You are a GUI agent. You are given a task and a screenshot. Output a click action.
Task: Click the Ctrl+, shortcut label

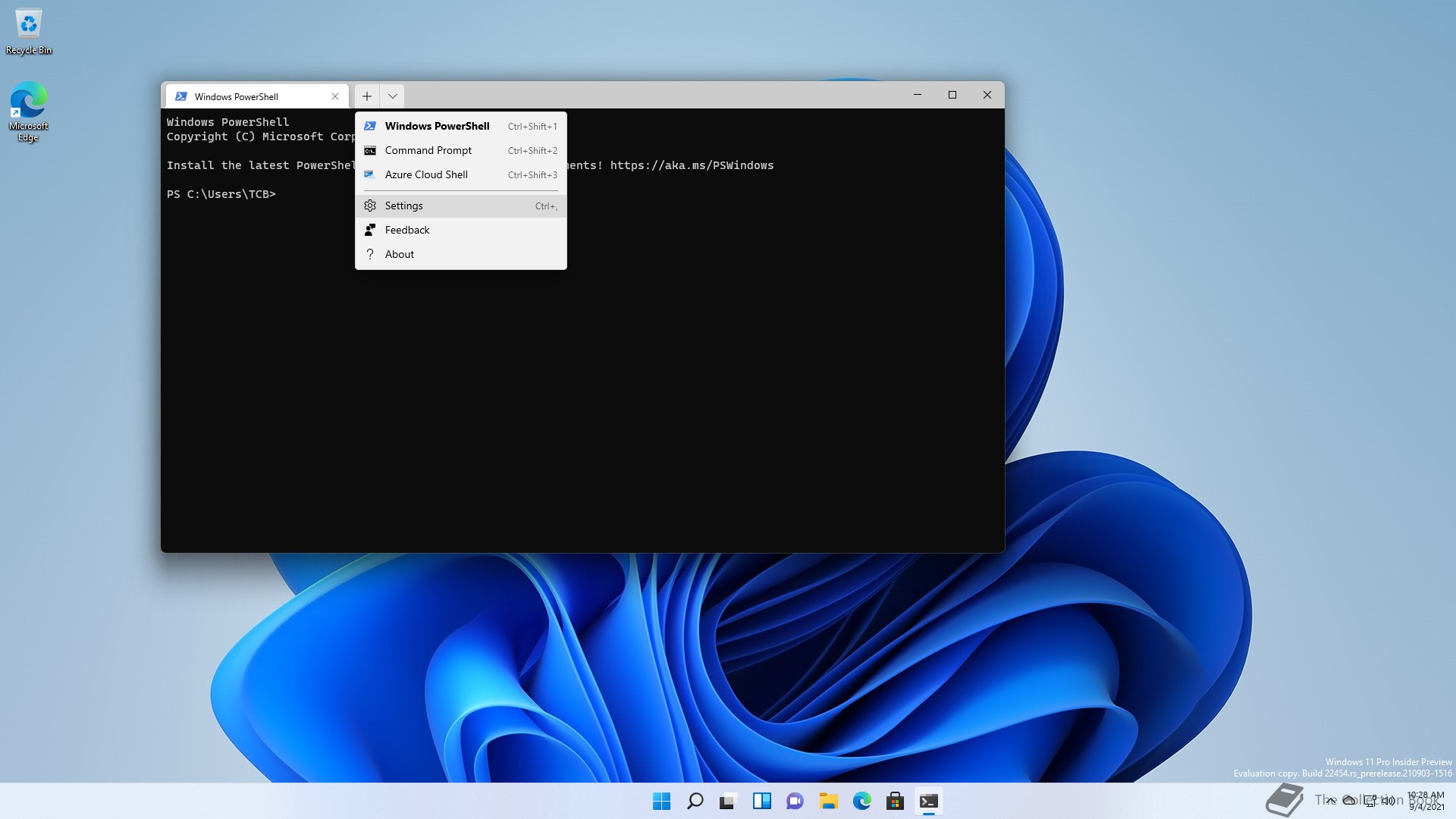click(546, 206)
